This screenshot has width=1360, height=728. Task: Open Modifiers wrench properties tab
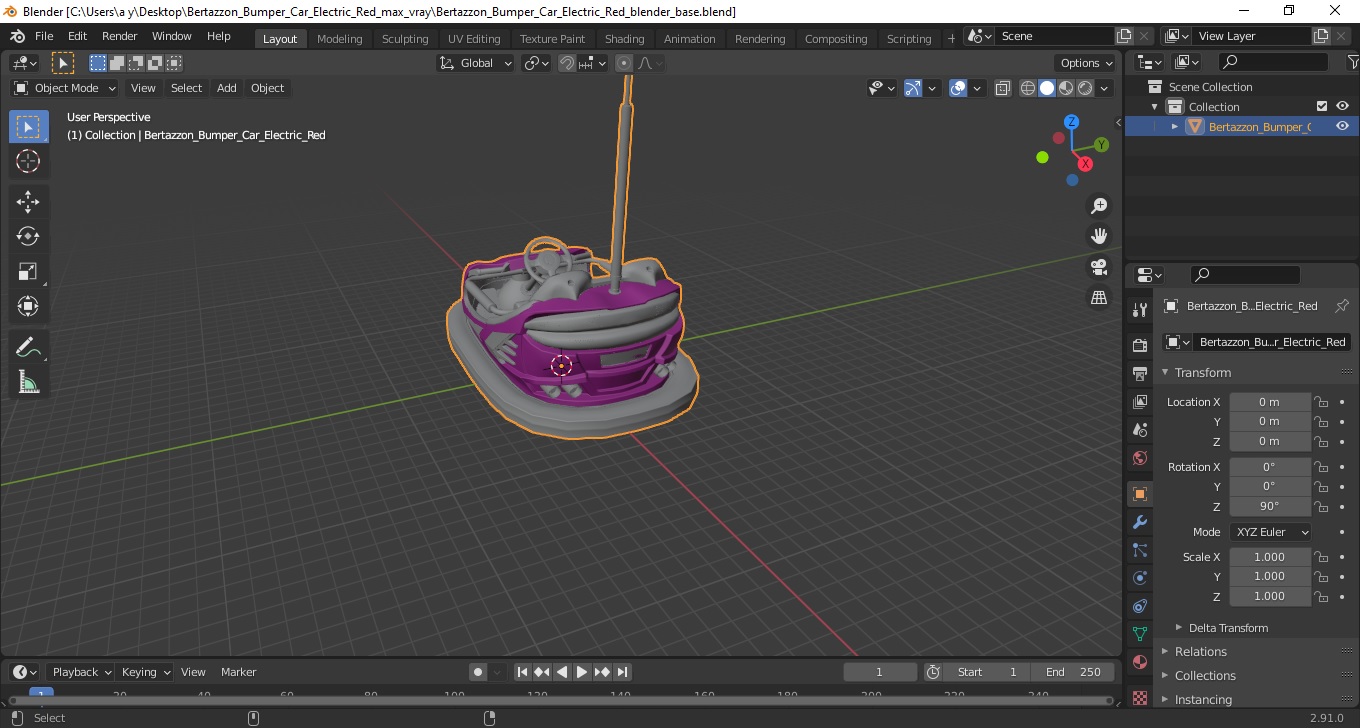click(x=1139, y=522)
